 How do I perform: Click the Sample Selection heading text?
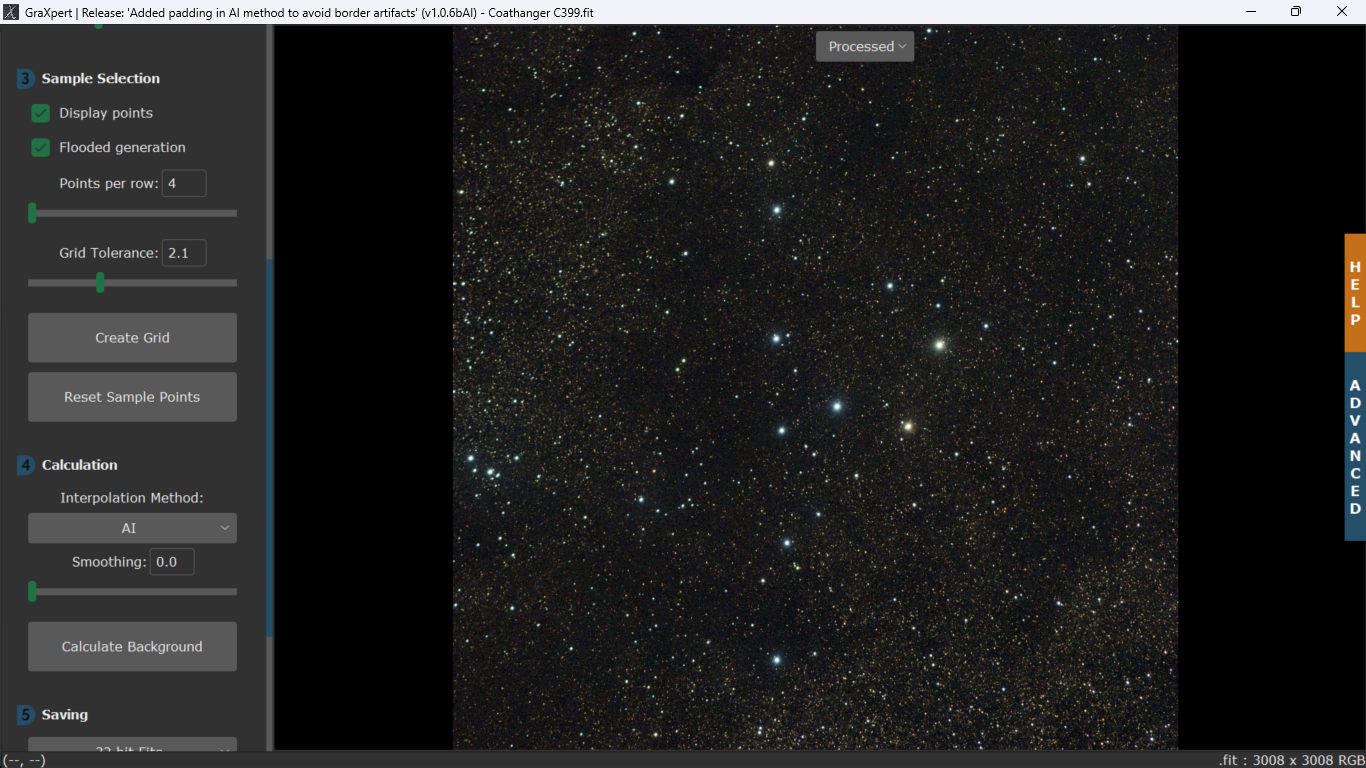101,78
